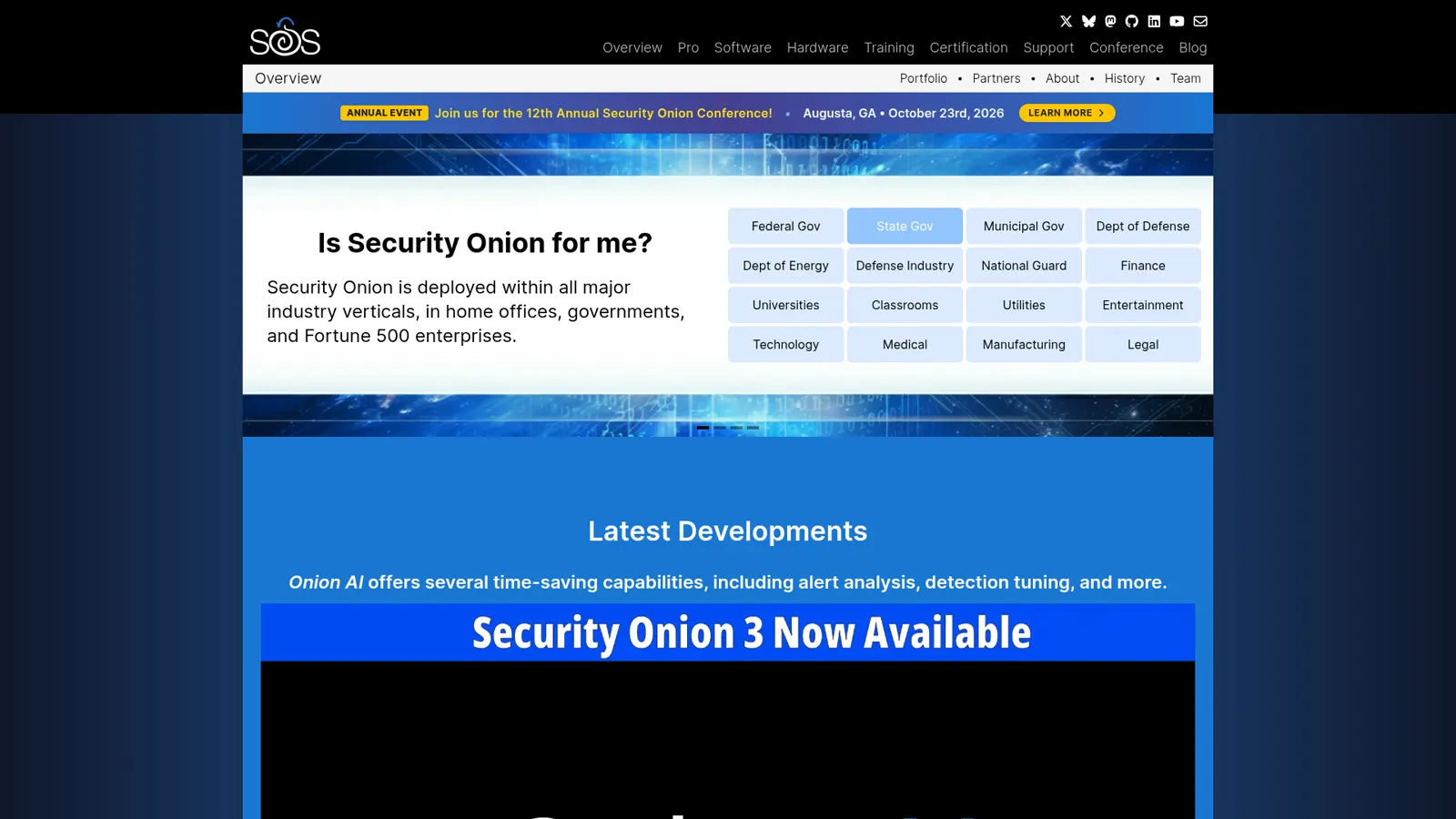Image resolution: width=1456 pixels, height=819 pixels.
Task: Open the Bluesky butterfly icon
Action: (x=1088, y=21)
